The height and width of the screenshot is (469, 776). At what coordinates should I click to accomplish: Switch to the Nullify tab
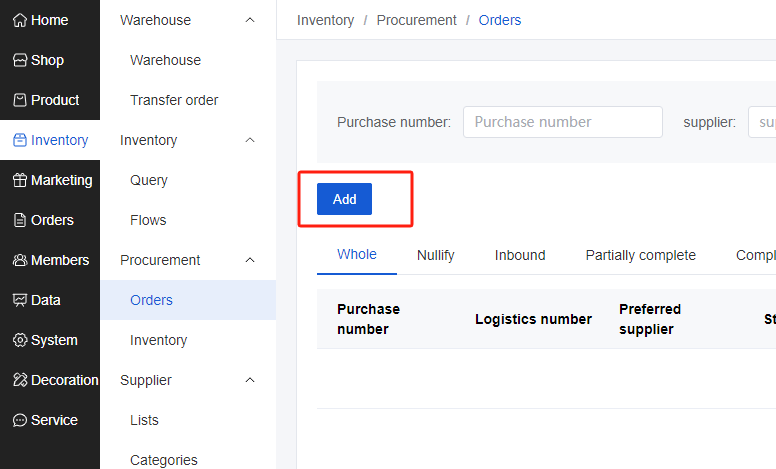point(436,255)
